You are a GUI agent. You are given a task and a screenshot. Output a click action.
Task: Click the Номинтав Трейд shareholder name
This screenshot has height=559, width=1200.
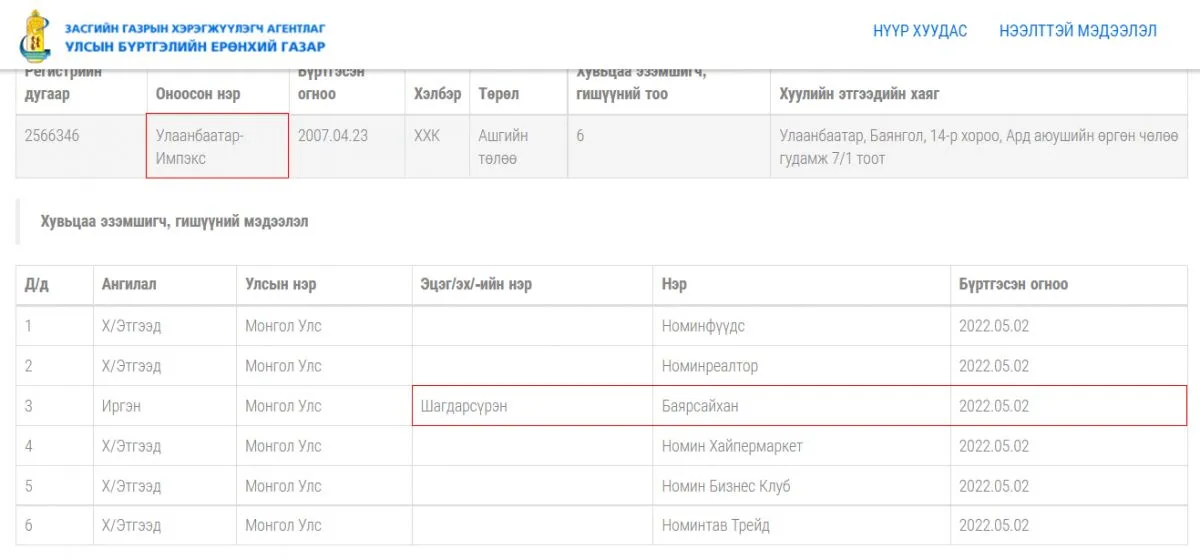[716, 525]
